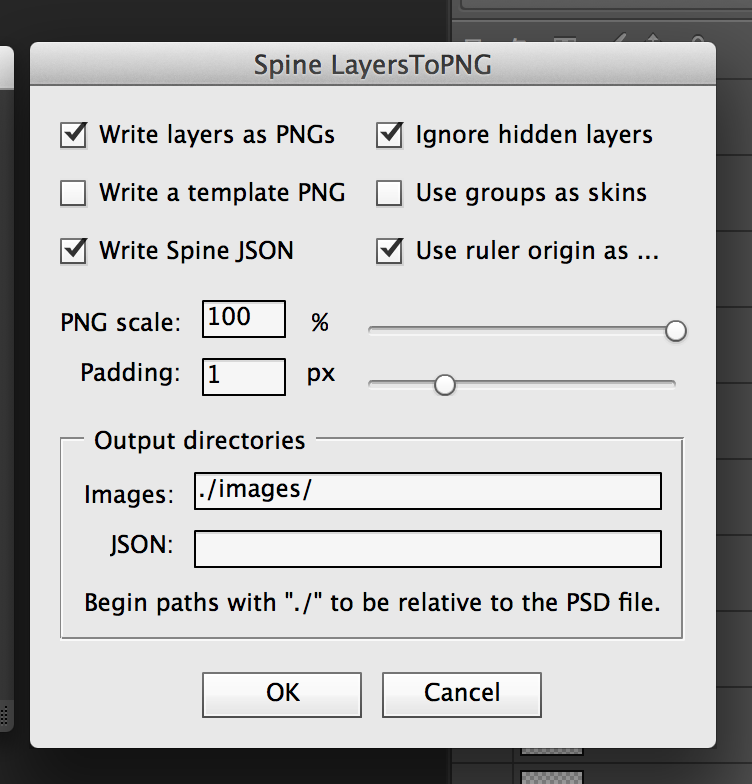Cancel the Spine LayersToPNG dialog
The width and height of the screenshot is (752, 784).
point(462,694)
